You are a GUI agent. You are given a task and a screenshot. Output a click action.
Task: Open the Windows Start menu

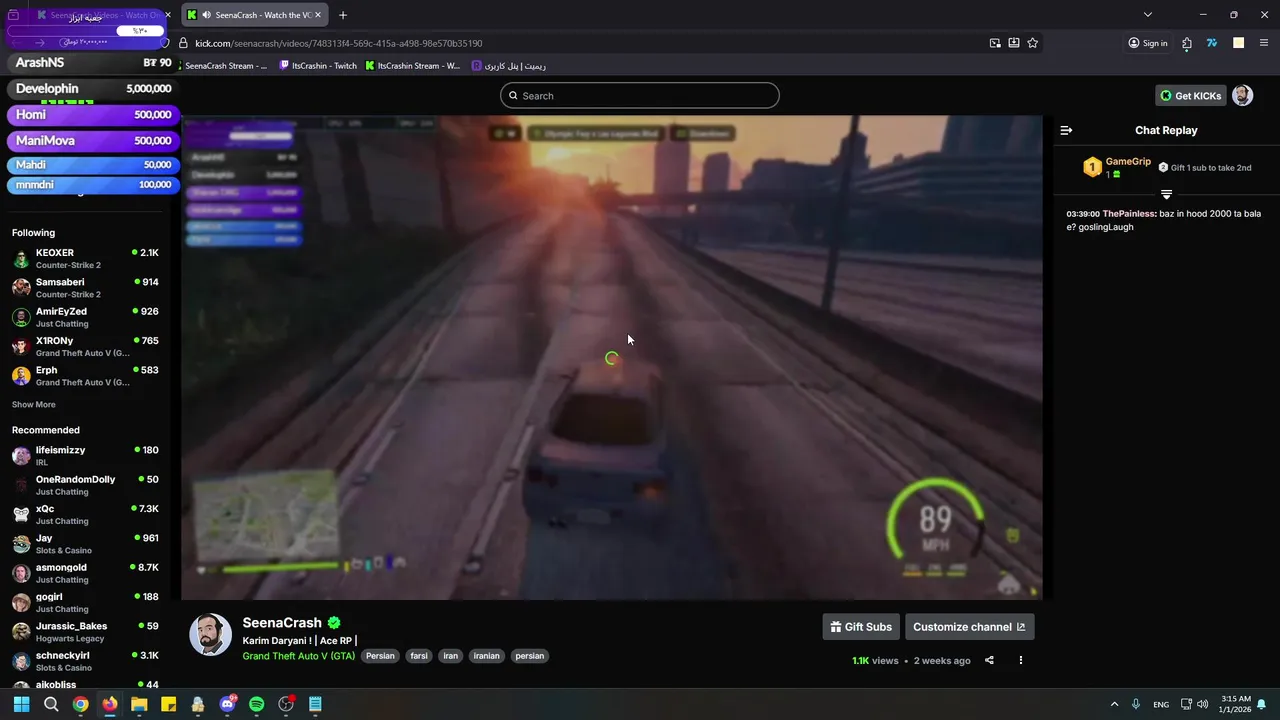click(21, 704)
